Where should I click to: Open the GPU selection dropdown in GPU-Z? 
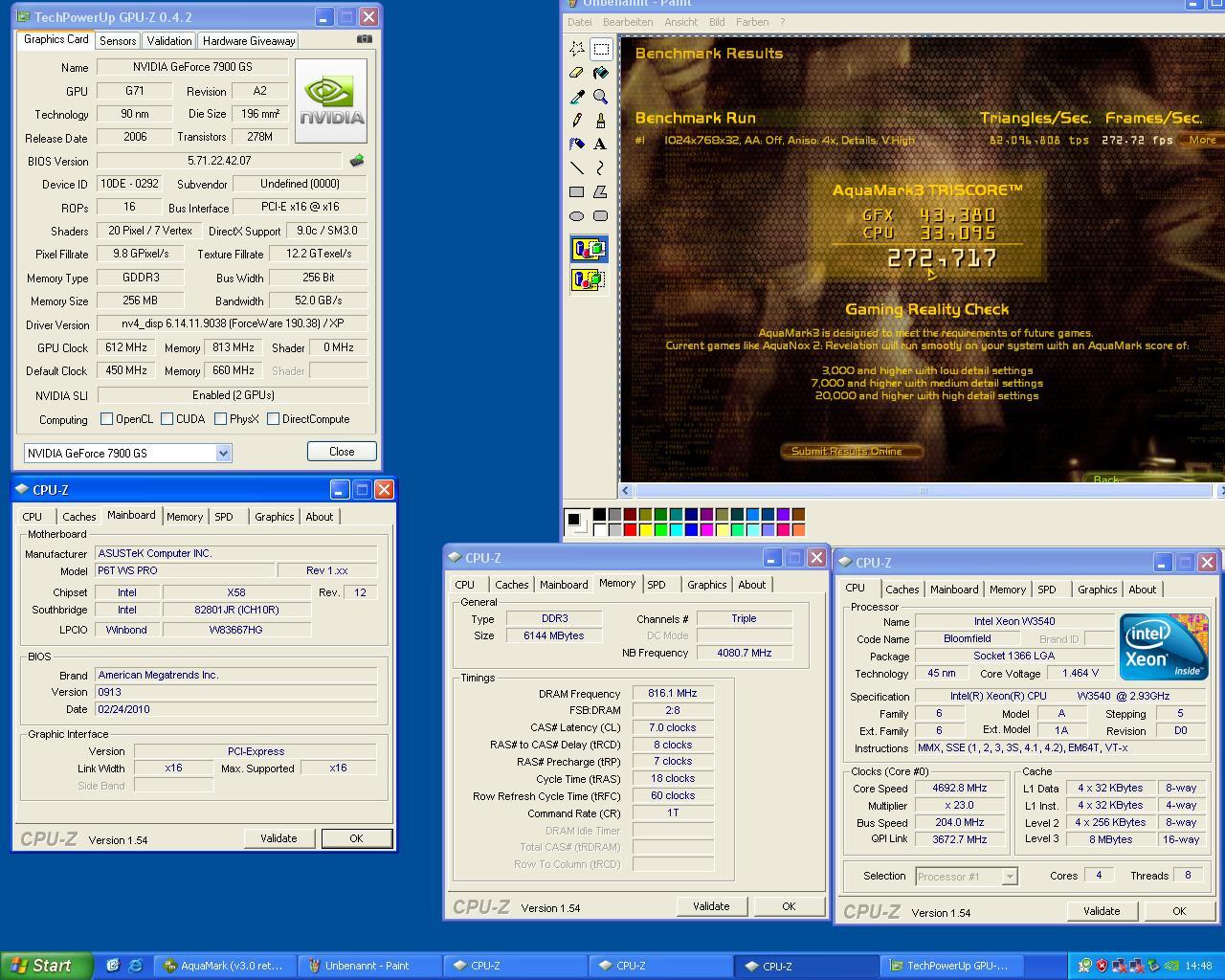click(x=223, y=454)
